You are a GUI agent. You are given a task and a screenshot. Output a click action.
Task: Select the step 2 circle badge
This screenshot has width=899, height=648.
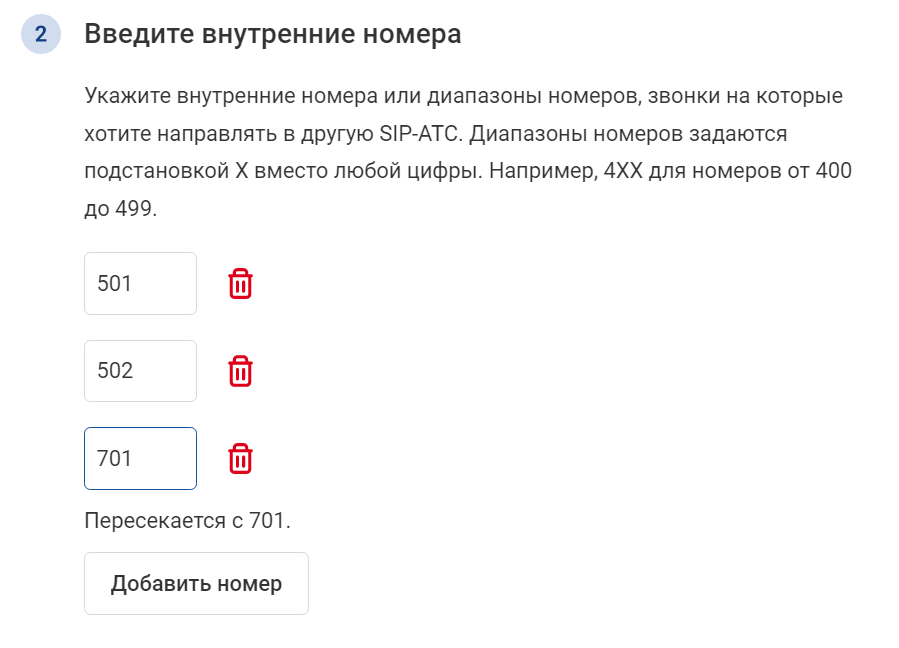41,34
